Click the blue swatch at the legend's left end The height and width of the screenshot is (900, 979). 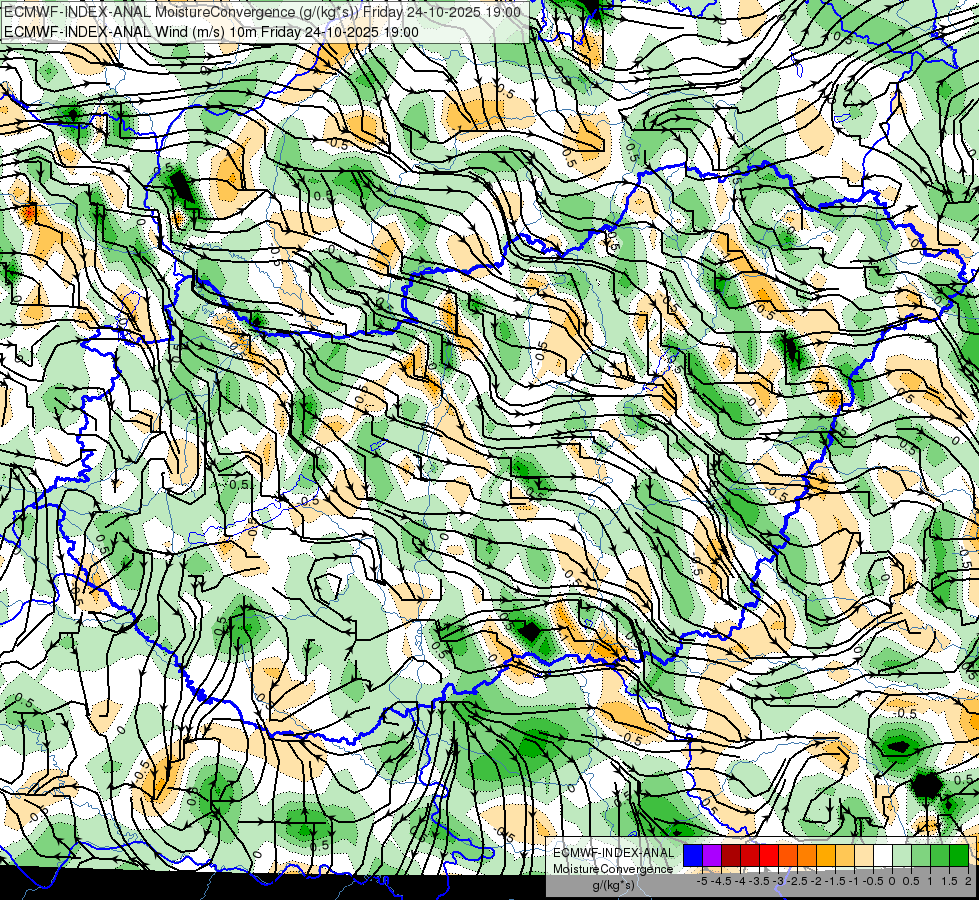693,855
